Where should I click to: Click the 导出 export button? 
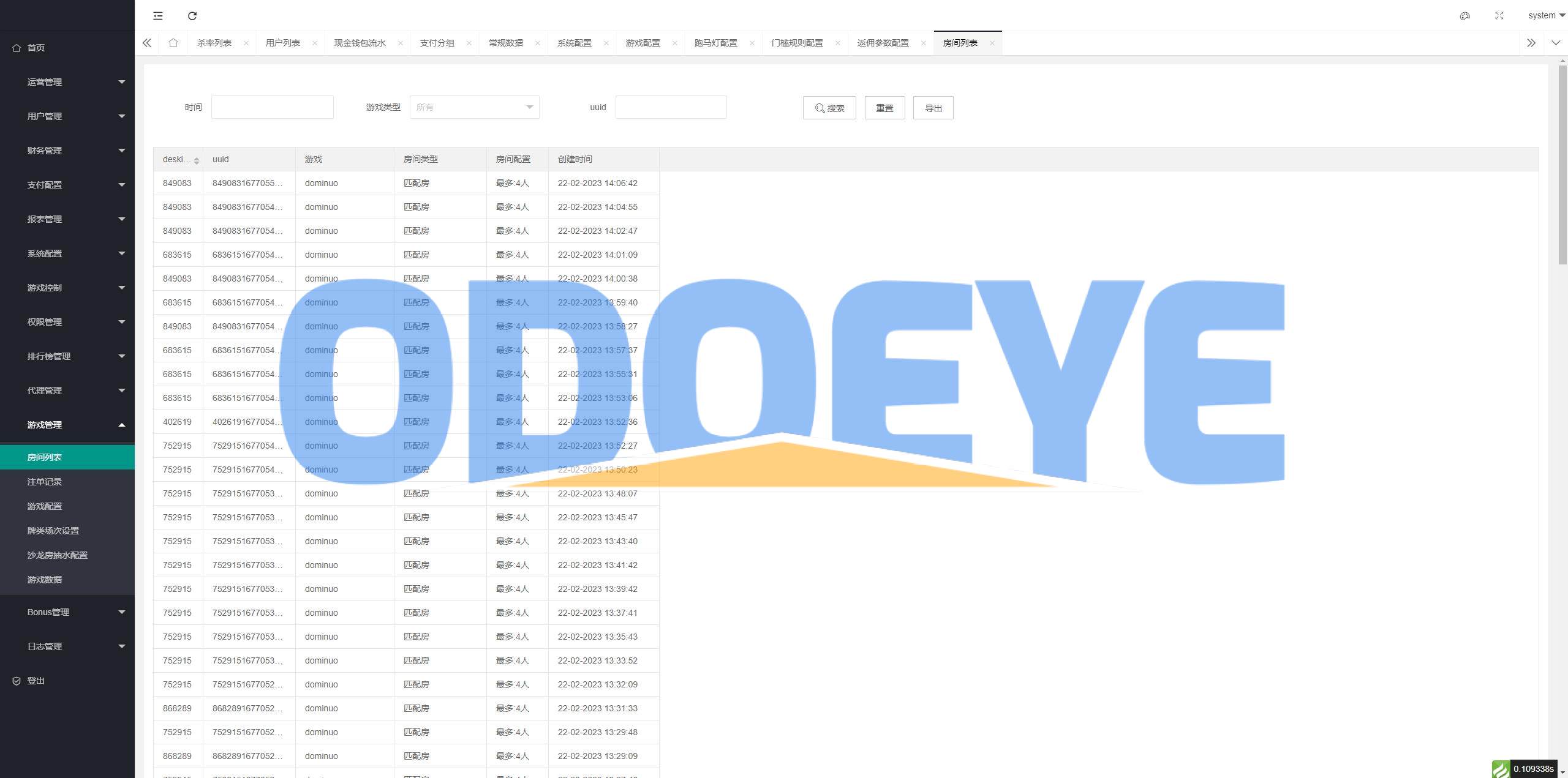tap(933, 108)
